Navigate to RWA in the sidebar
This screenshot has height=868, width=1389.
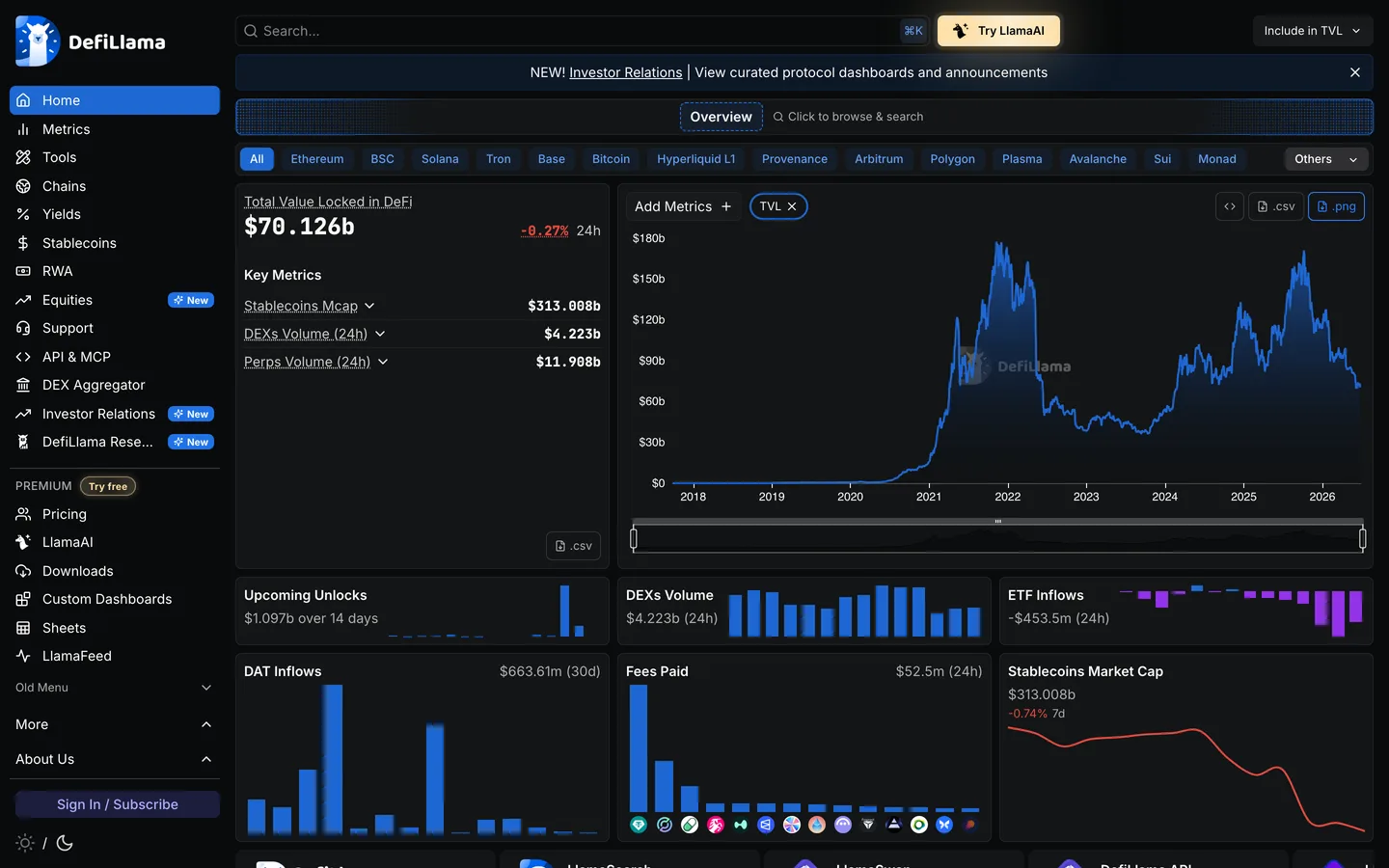pyautogui.click(x=115, y=271)
